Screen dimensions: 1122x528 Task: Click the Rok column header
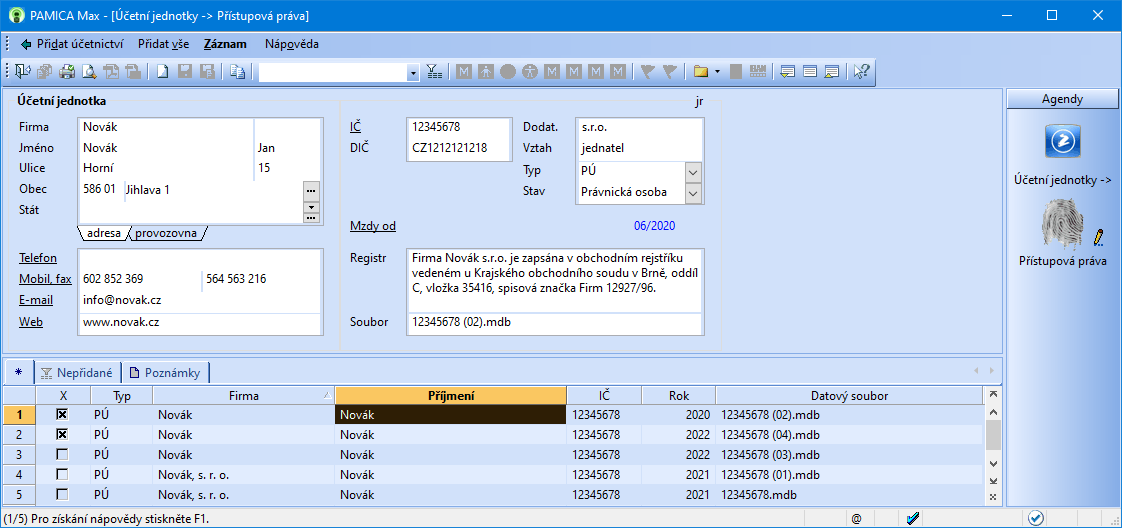tap(678, 395)
